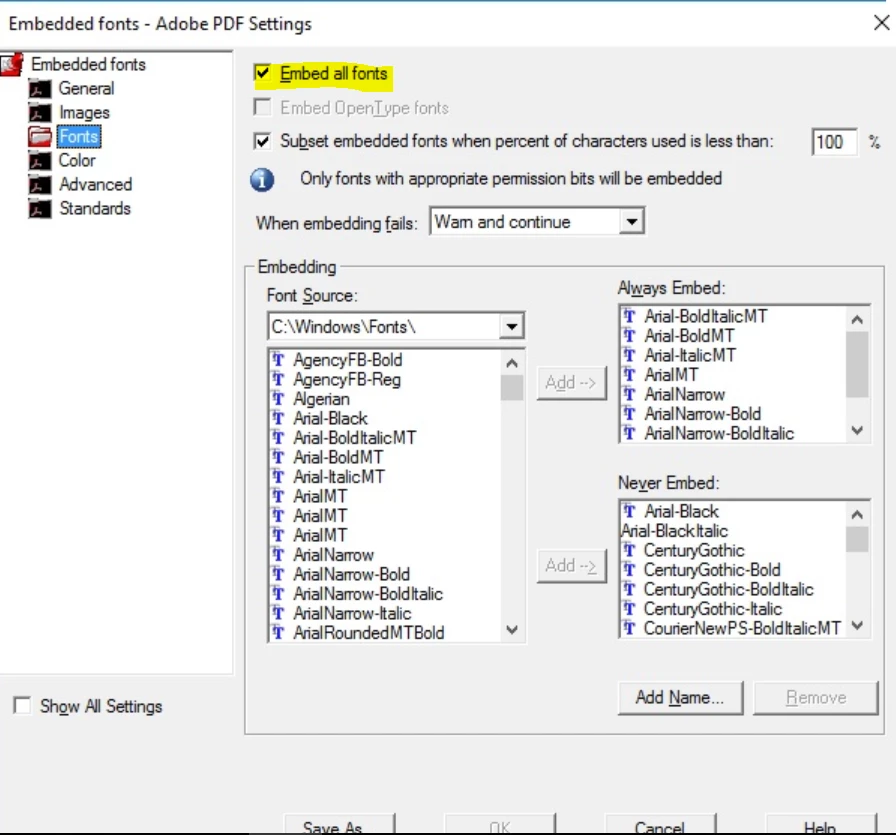Screen dimensions: 896x835
Task: Click the font icon beside Algerian
Action: [x=278, y=398]
